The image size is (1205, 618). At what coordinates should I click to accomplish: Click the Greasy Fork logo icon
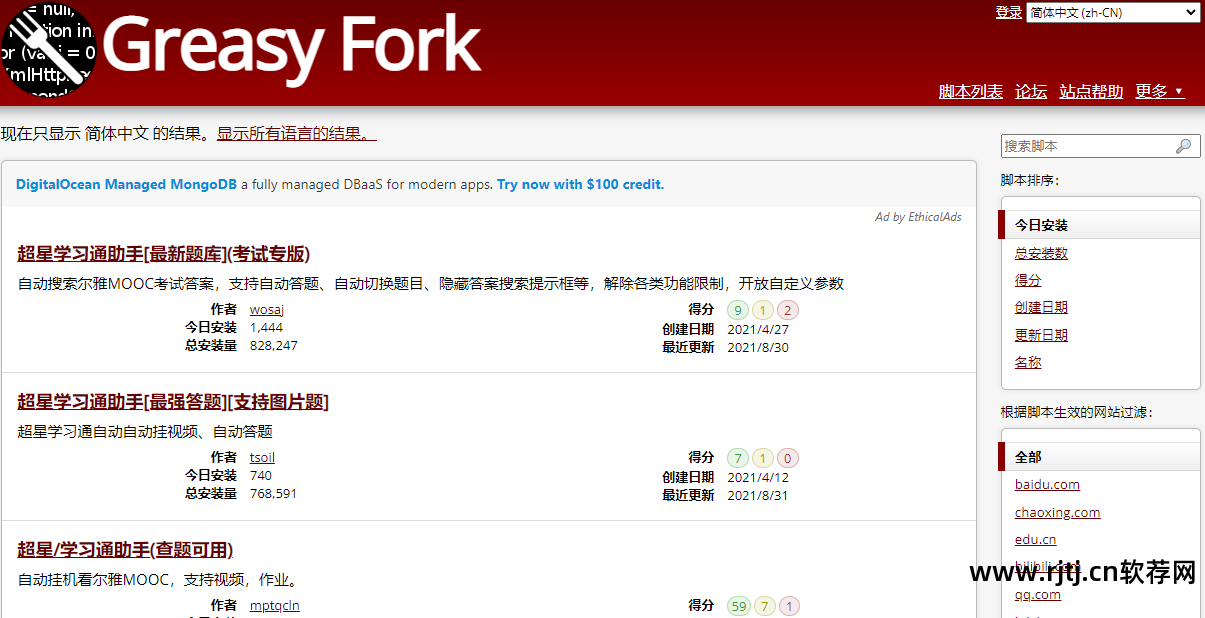click(x=48, y=50)
